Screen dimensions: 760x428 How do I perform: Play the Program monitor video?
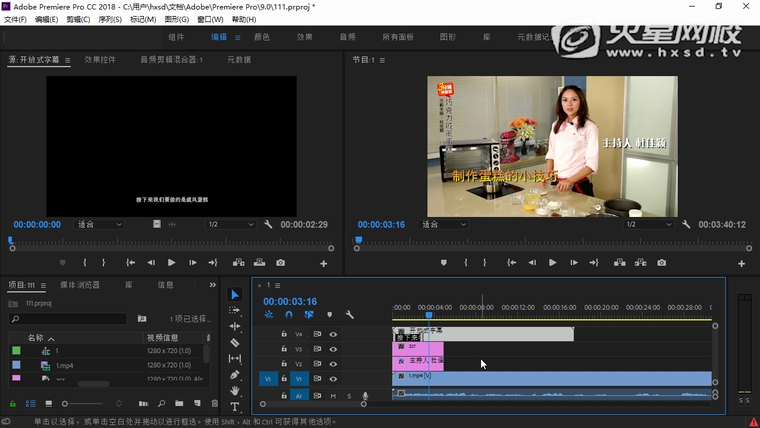pyautogui.click(x=553, y=263)
